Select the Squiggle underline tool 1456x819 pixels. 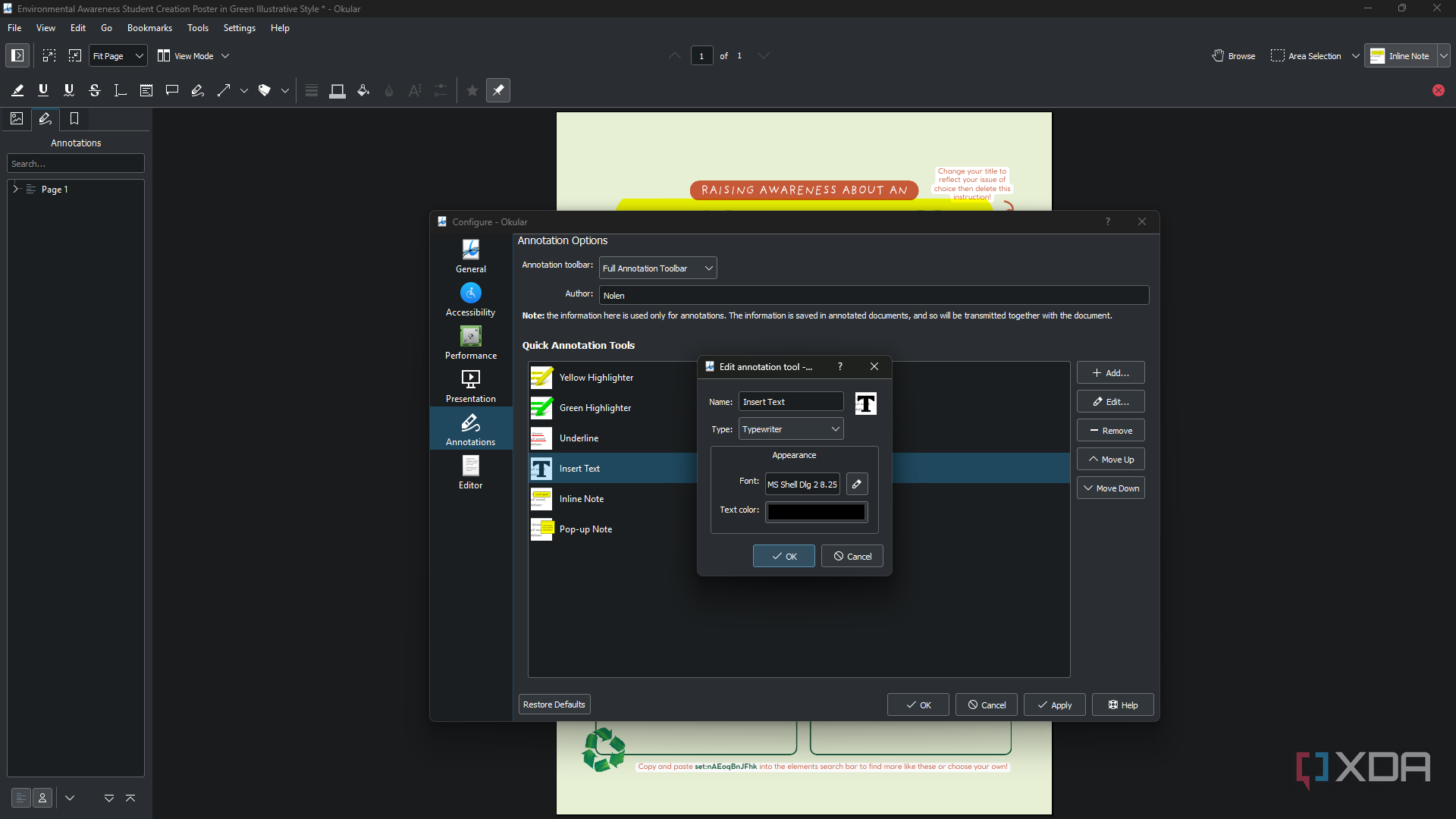click(69, 90)
